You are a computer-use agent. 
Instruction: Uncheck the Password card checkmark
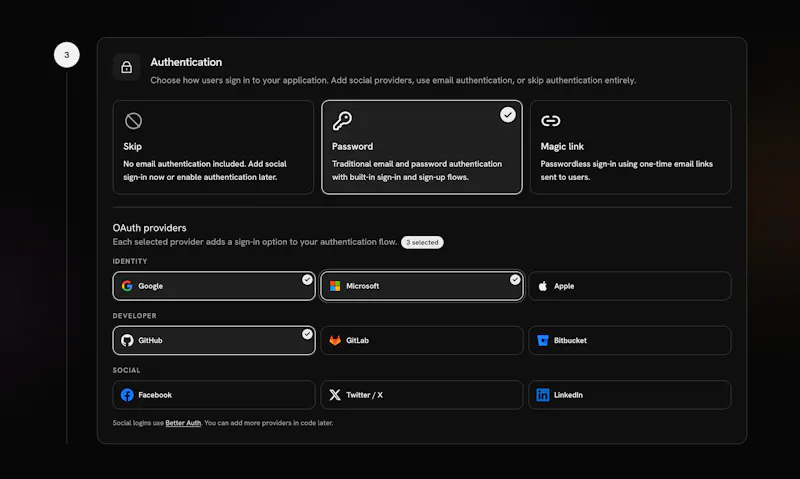507,115
